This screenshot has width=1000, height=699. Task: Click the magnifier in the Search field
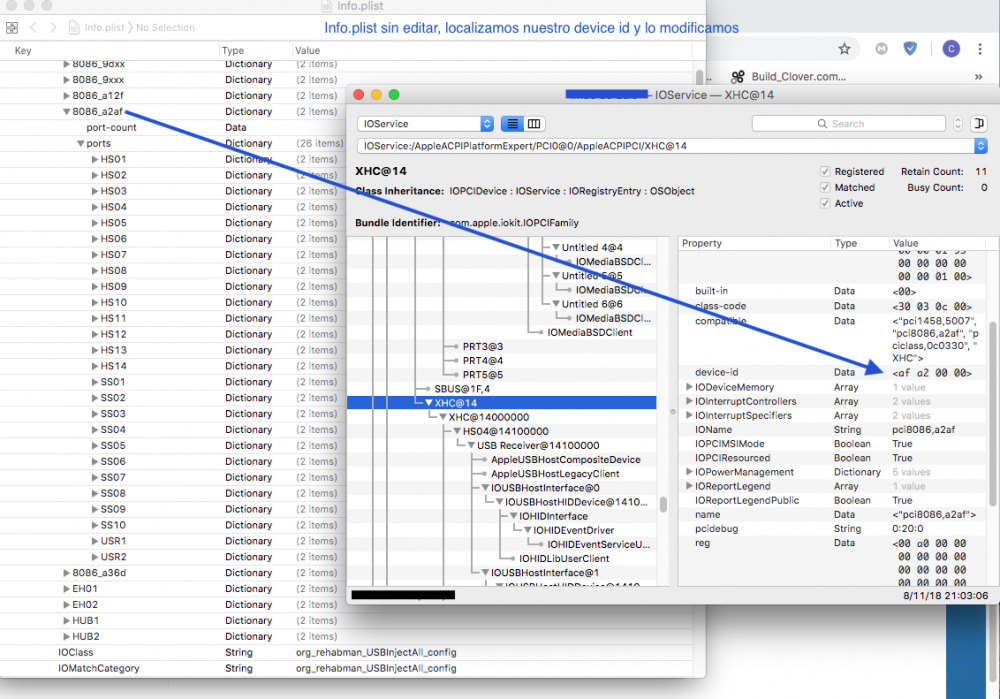[822, 124]
